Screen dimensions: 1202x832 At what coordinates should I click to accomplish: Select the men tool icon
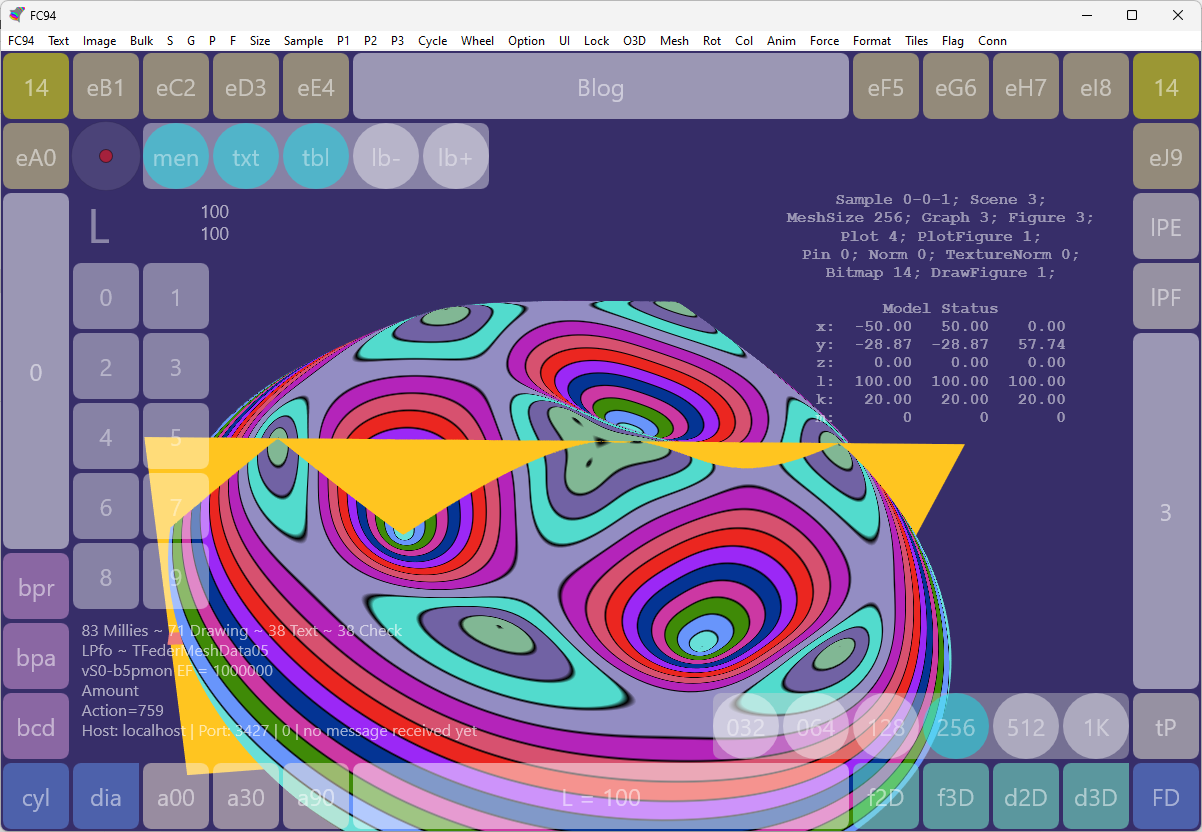(176, 157)
